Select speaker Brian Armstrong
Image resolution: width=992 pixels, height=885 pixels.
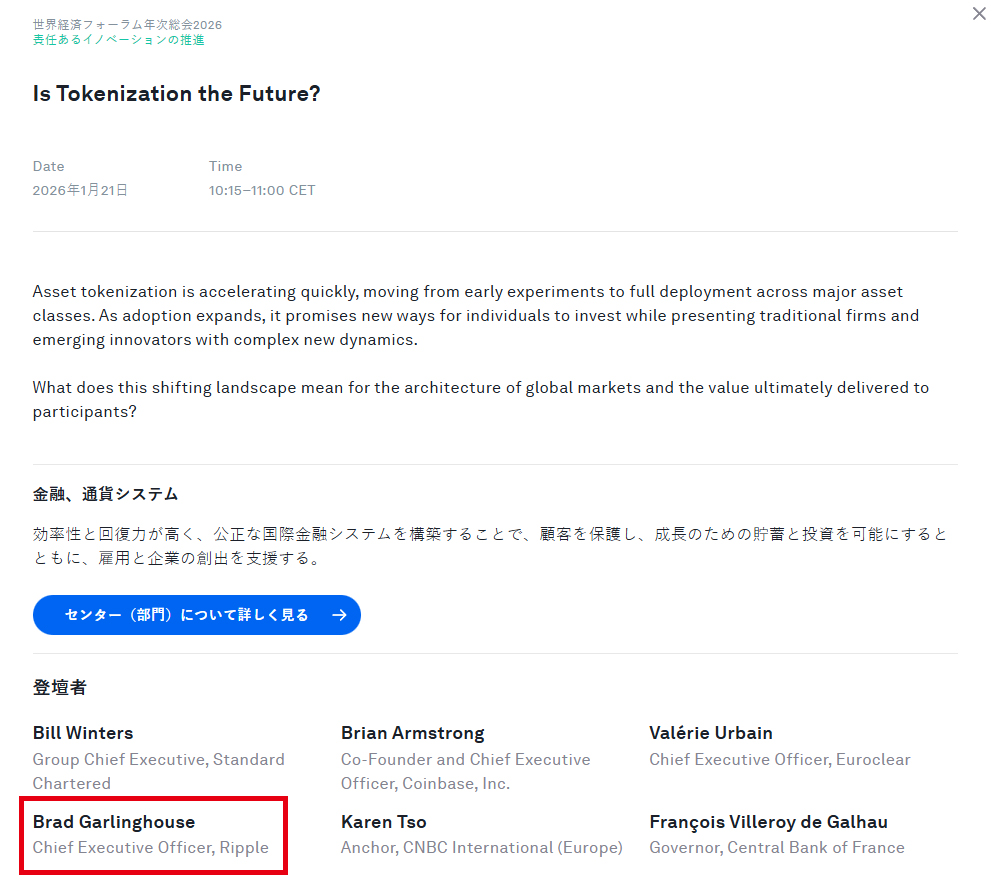412,733
